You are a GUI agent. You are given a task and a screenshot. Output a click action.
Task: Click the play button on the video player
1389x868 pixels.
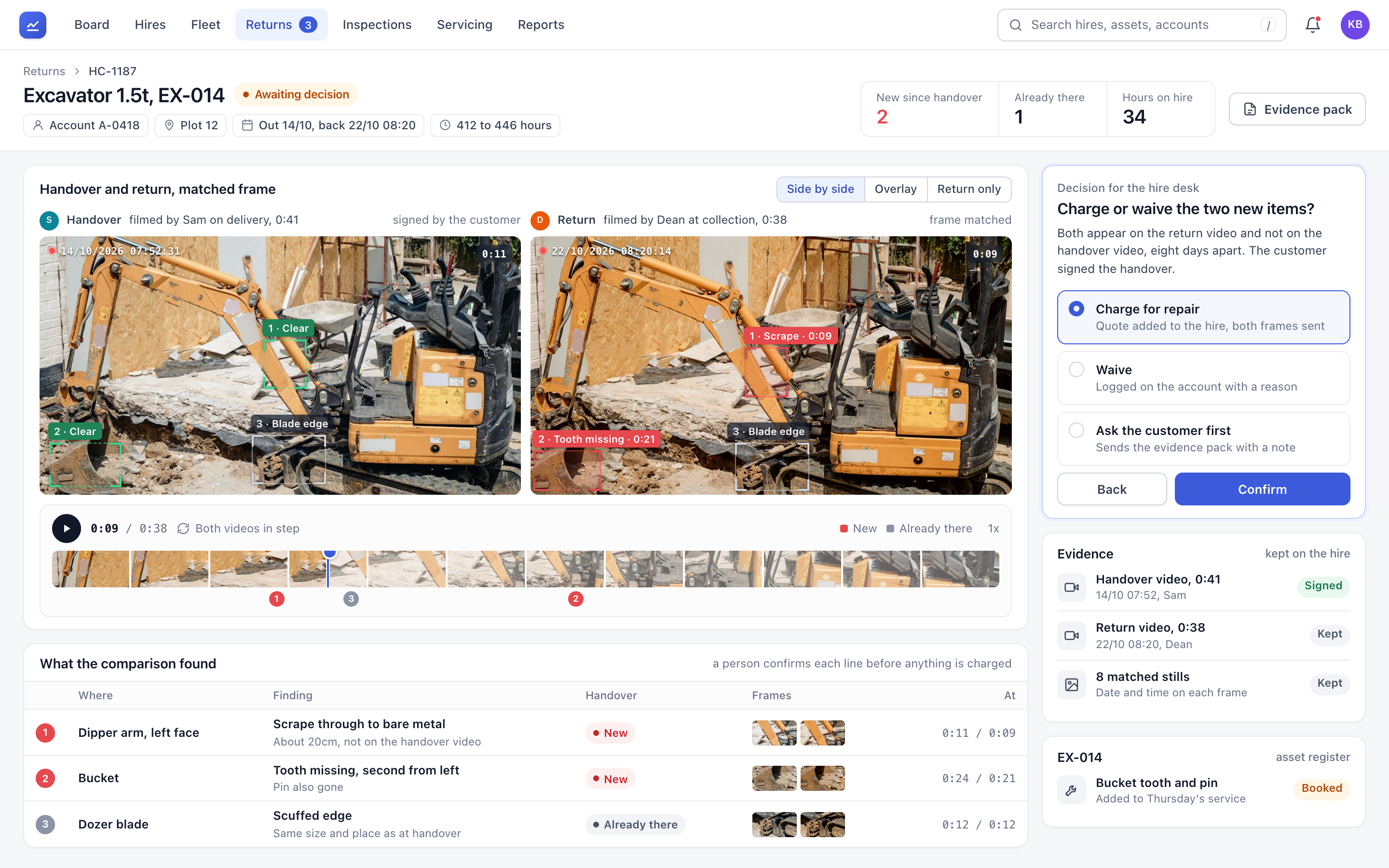[67, 528]
